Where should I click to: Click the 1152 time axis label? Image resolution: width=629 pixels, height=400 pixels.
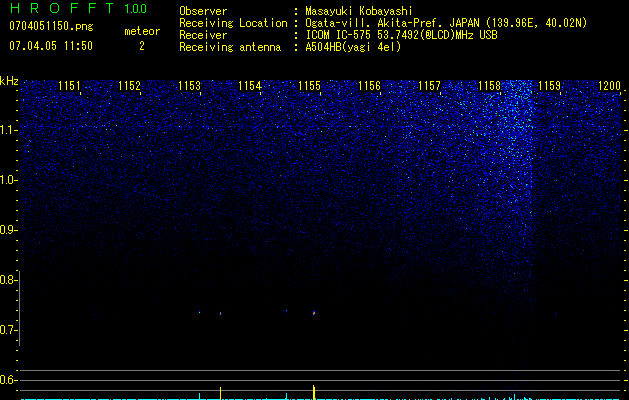click(130, 86)
